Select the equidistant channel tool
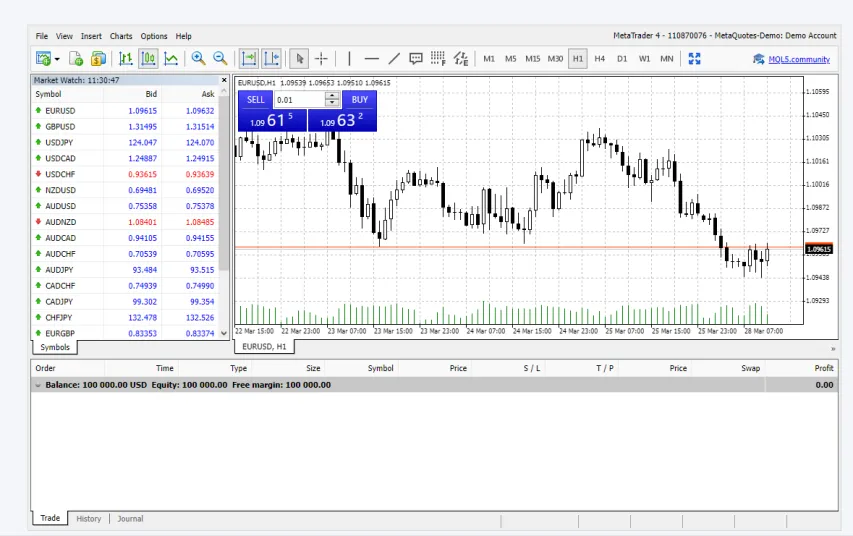The height and width of the screenshot is (536, 853). pyautogui.click(x=461, y=59)
